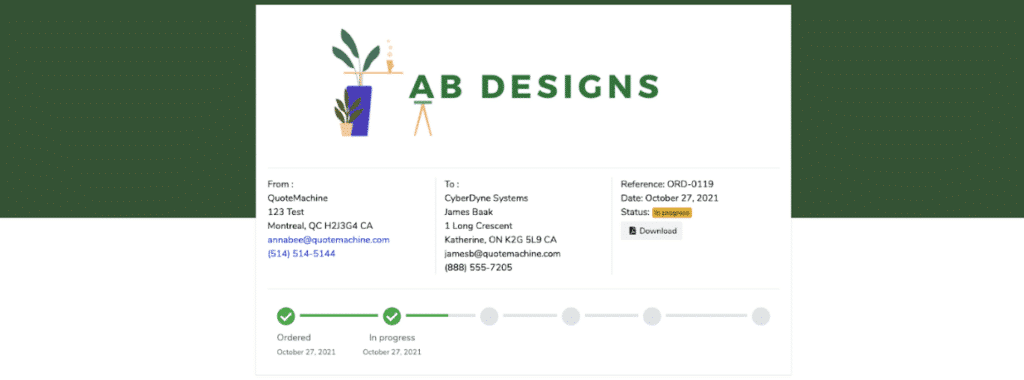Click the 123 Test address line
Image resolution: width=1024 pixels, height=380 pixels.
(286, 212)
